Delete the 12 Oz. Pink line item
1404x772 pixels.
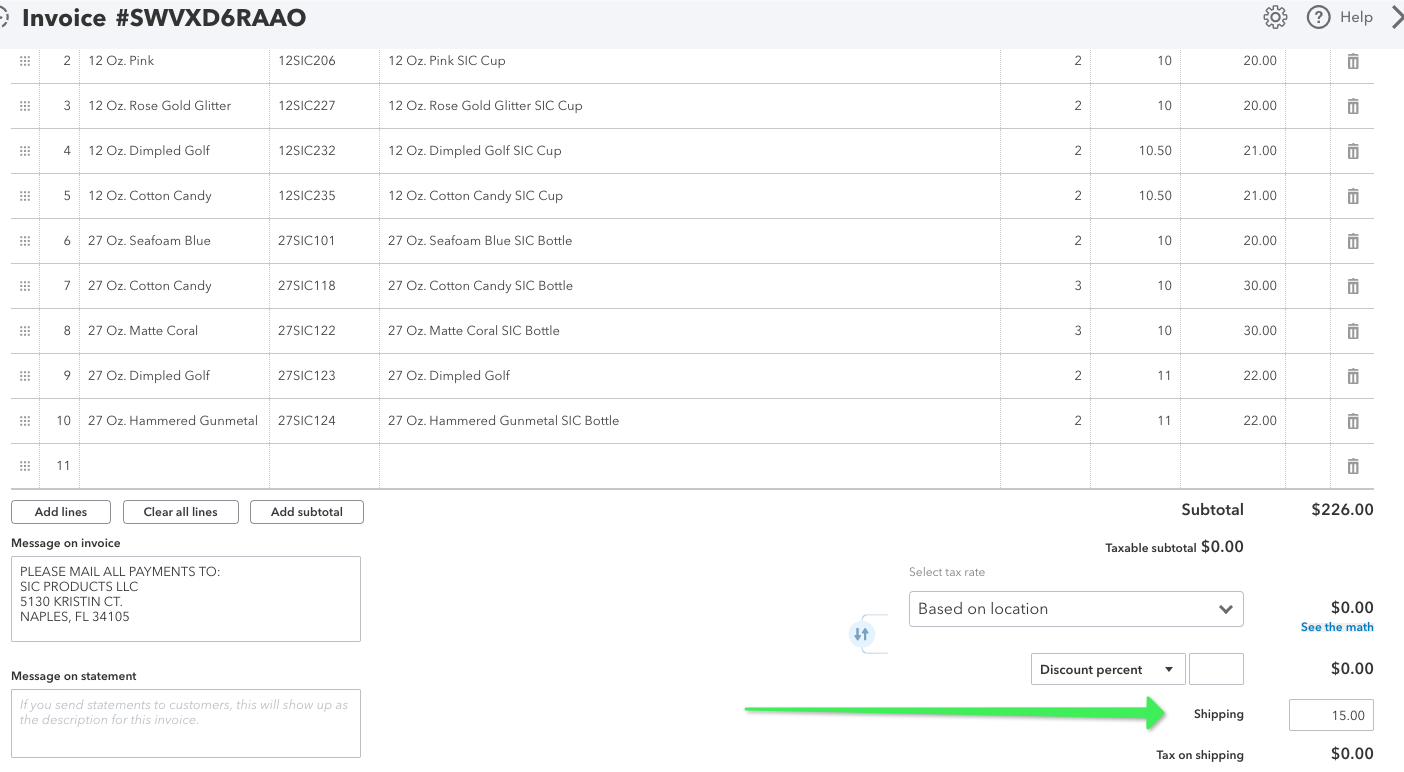pos(1353,61)
